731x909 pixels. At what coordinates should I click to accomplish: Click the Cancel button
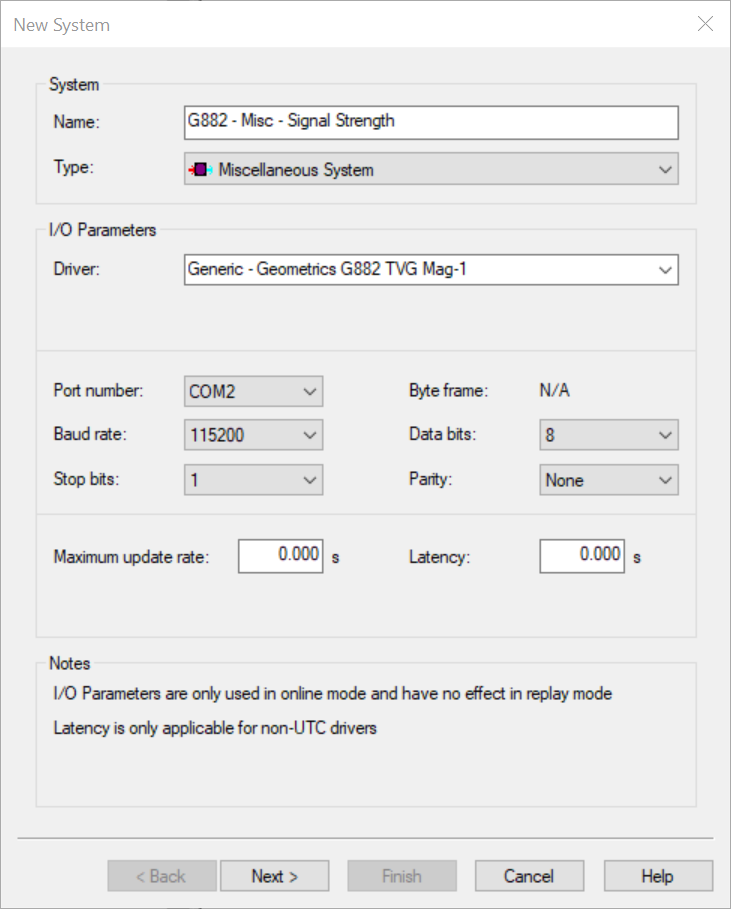pyautogui.click(x=528, y=876)
